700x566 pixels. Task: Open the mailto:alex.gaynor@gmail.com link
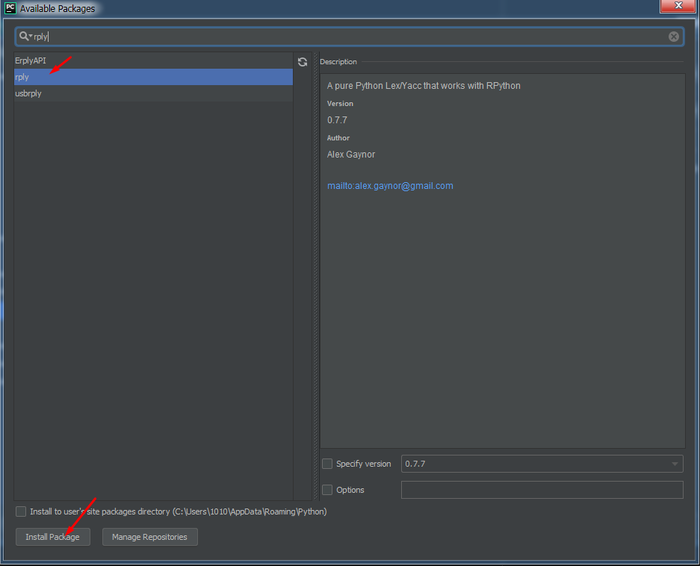[x=390, y=186]
